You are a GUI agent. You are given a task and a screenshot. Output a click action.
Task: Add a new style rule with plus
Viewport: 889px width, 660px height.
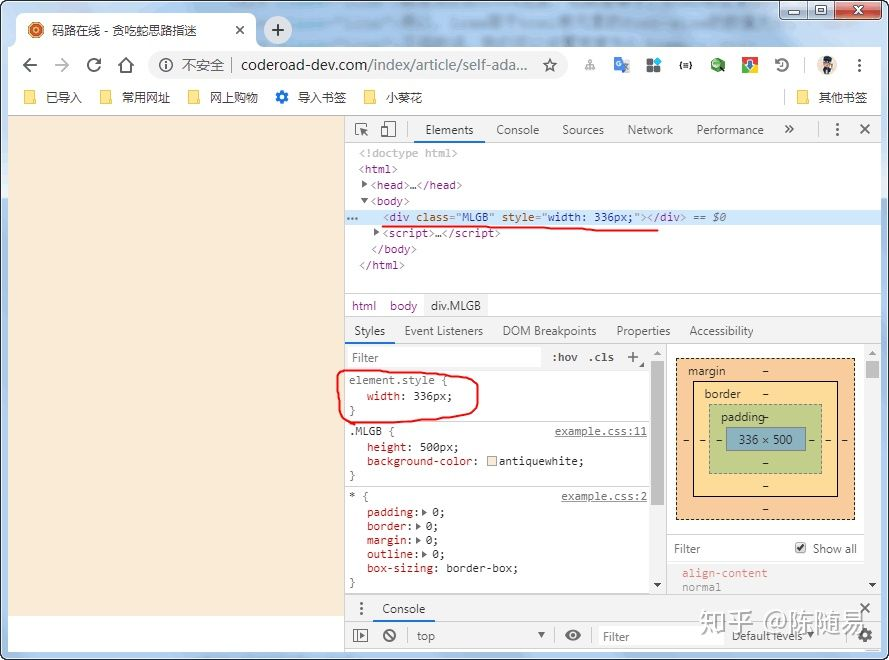pos(632,357)
